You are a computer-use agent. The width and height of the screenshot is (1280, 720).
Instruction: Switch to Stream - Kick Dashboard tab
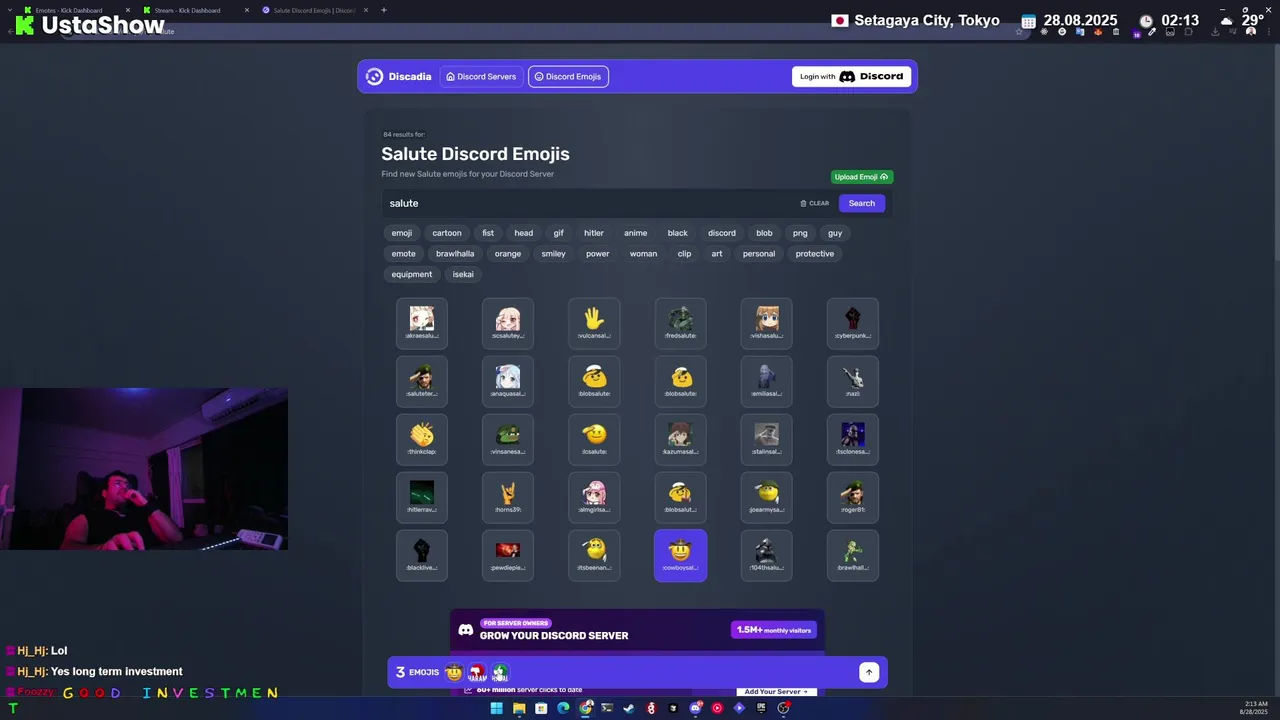[194, 10]
